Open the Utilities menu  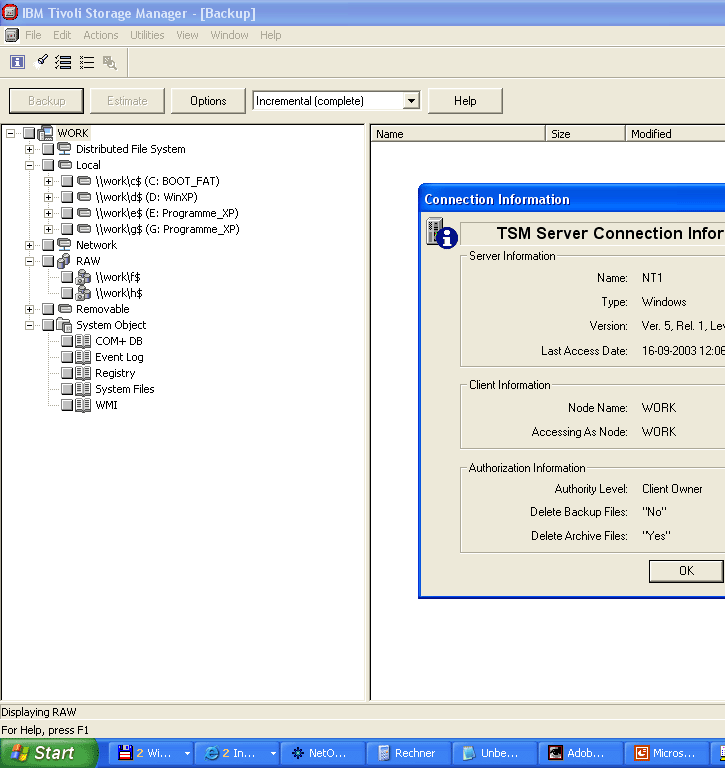pyautogui.click(x=147, y=35)
